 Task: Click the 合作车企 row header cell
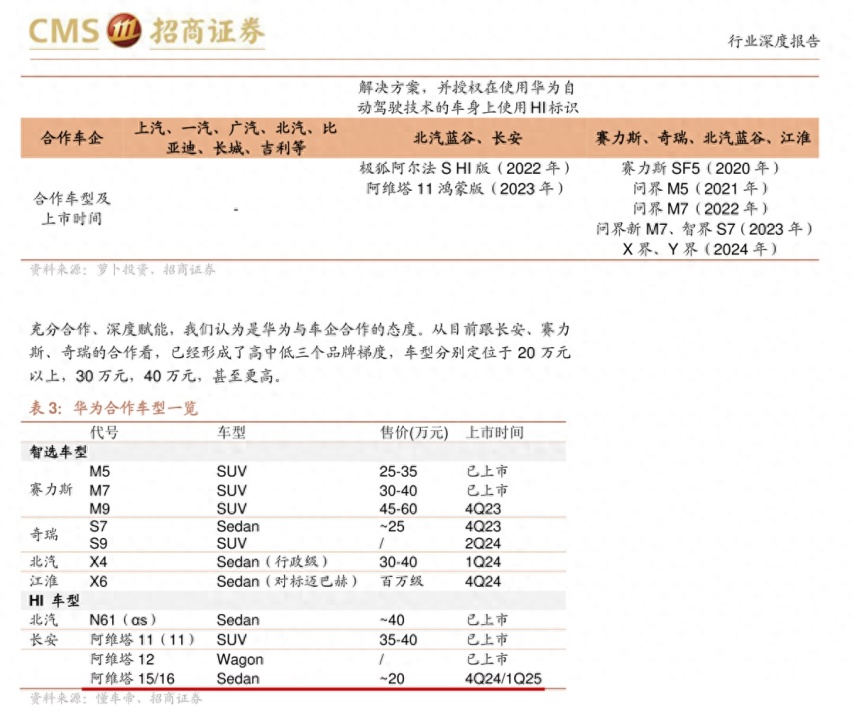pyautogui.click(x=72, y=138)
